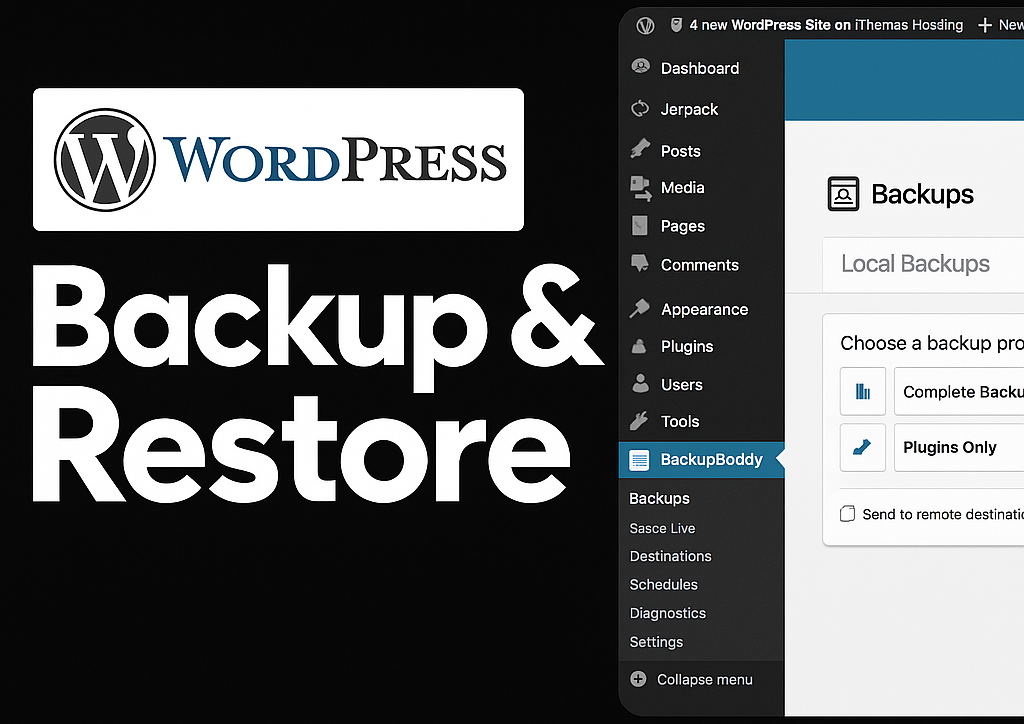Open the Comments menu item
The width and height of the screenshot is (1024, 724).
point(699,265)
